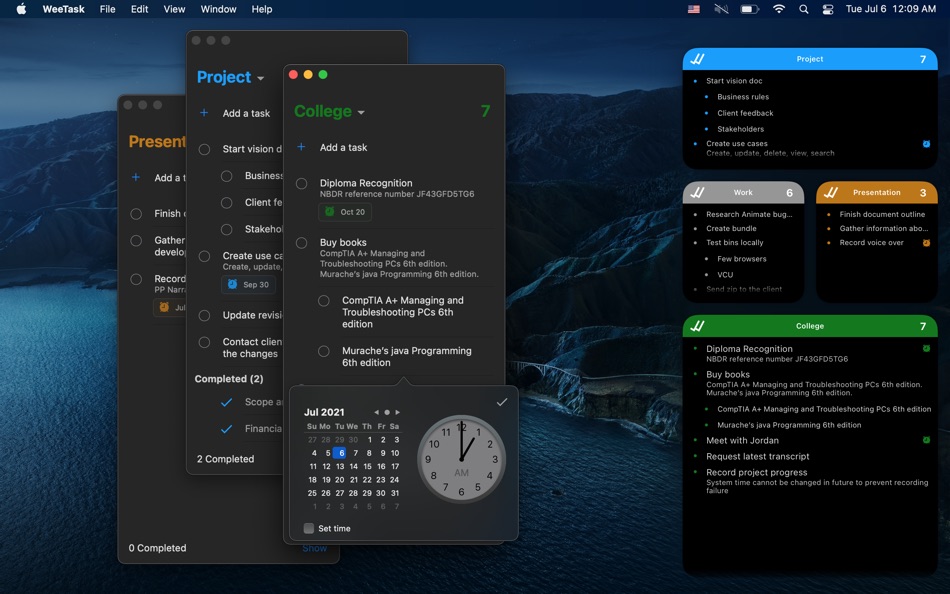Click the orange alarm icon in Presentation window

(x=164, y=307)
